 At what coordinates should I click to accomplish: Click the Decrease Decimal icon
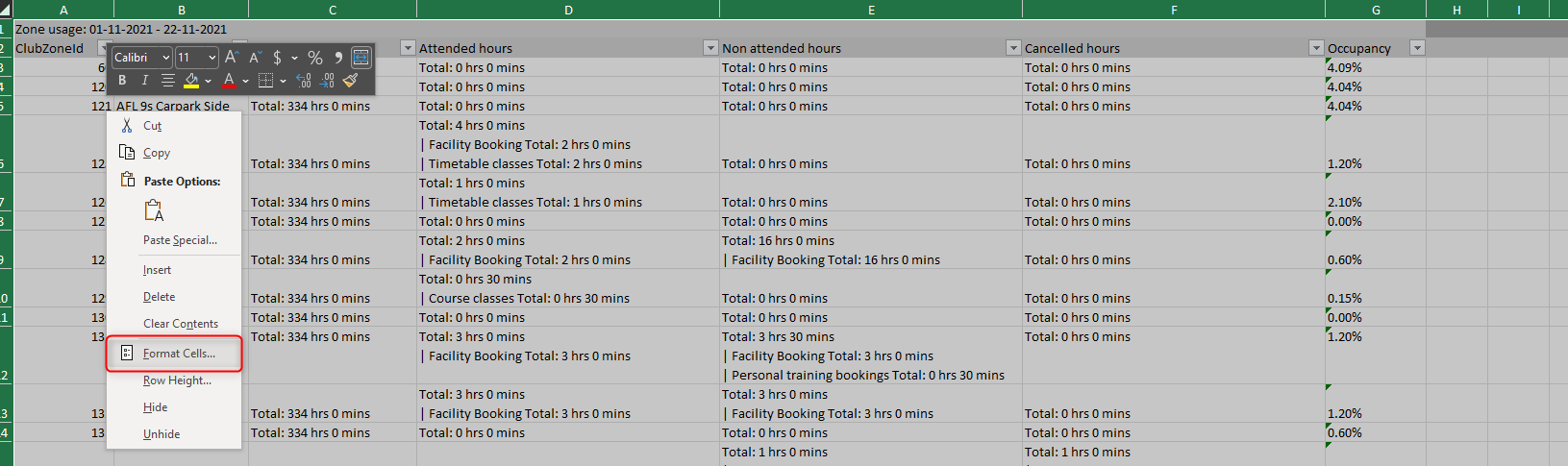[x=328, y=81]
